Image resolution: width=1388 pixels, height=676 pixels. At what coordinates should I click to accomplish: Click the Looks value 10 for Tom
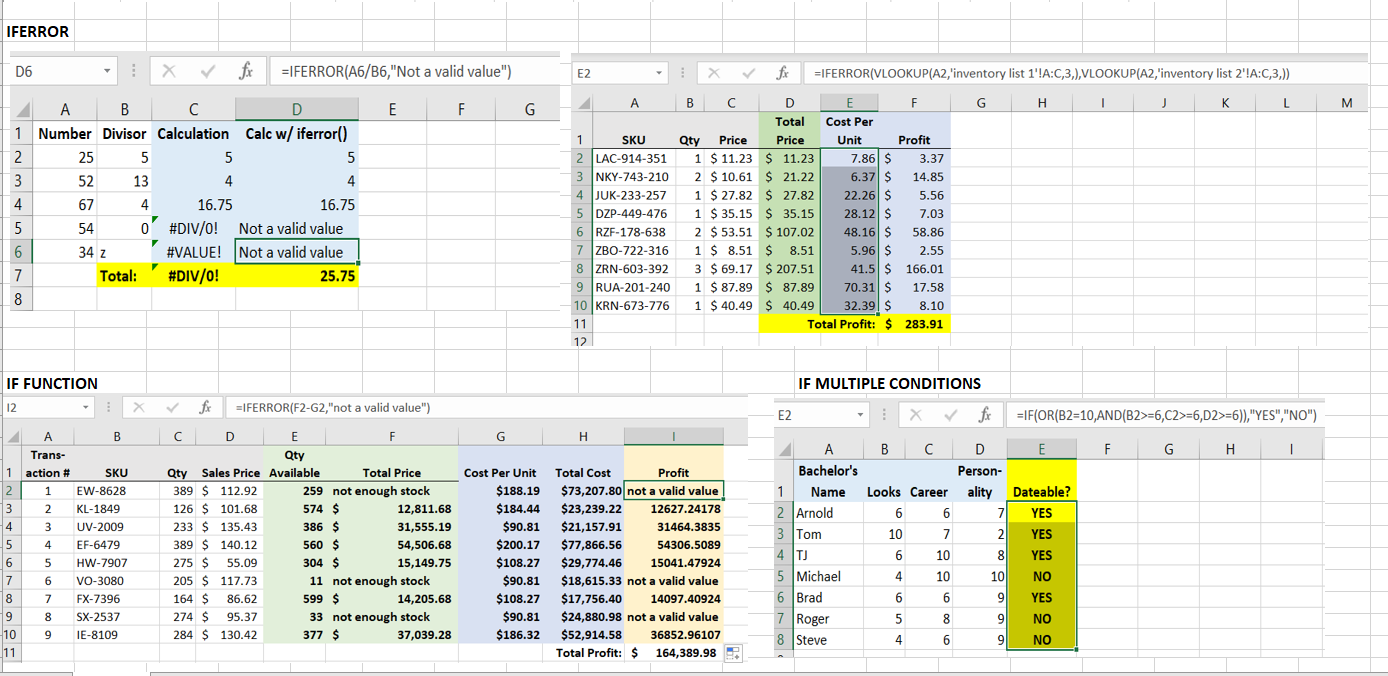tap(883, 534)
